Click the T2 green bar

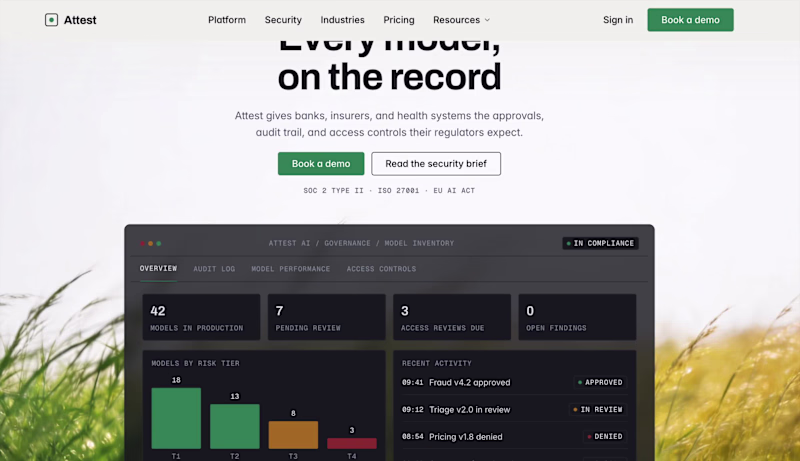point(235,426)
